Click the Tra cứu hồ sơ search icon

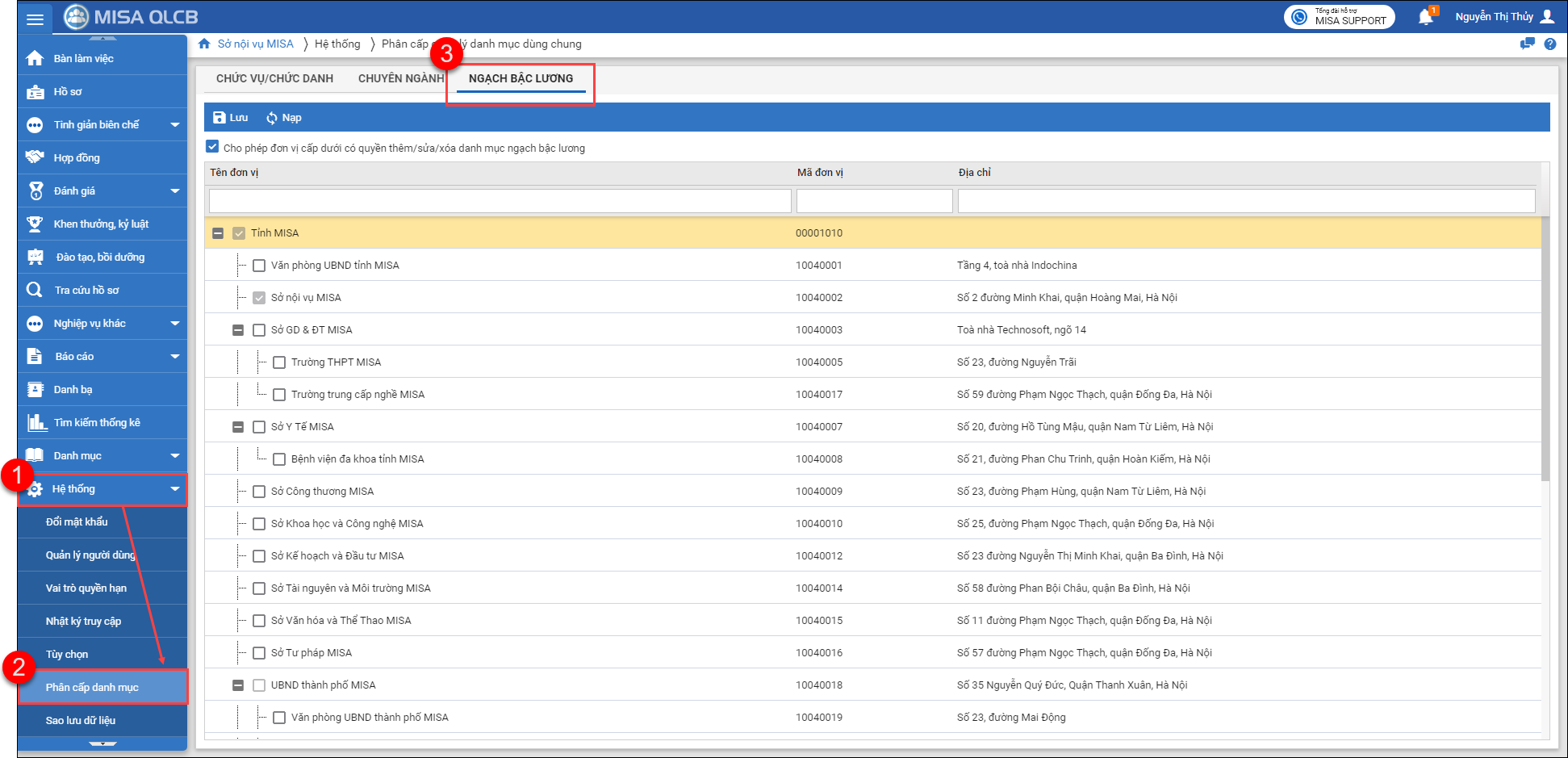34,290
